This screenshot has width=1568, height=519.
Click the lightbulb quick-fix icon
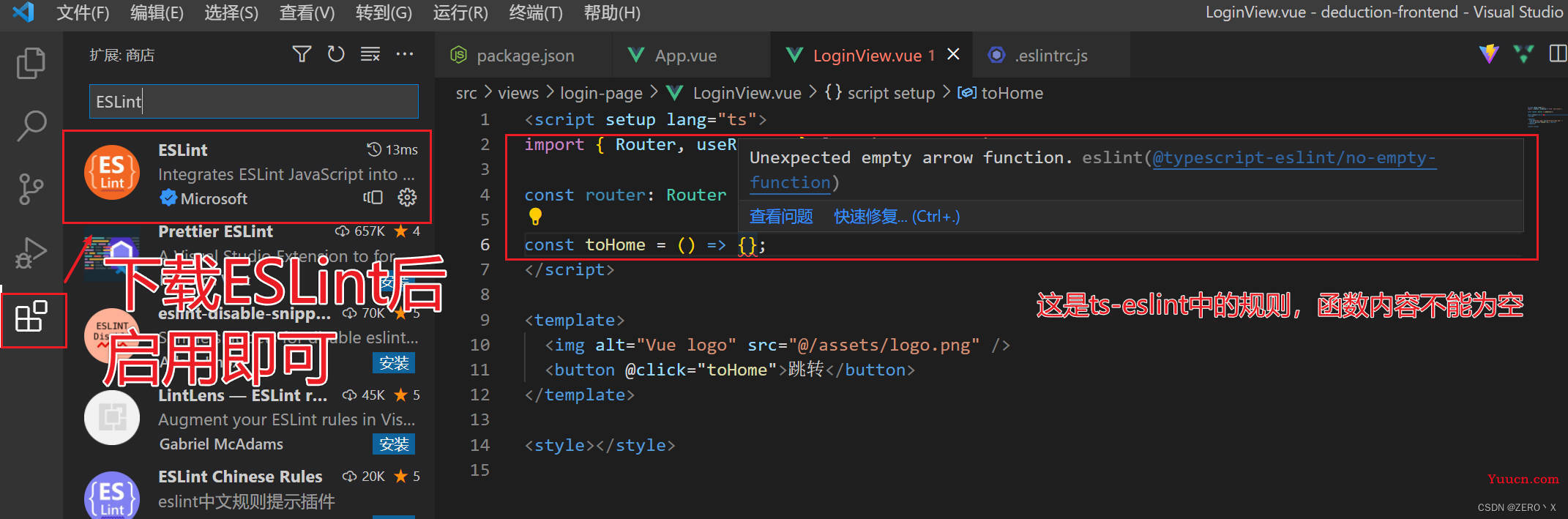[535, 217]
